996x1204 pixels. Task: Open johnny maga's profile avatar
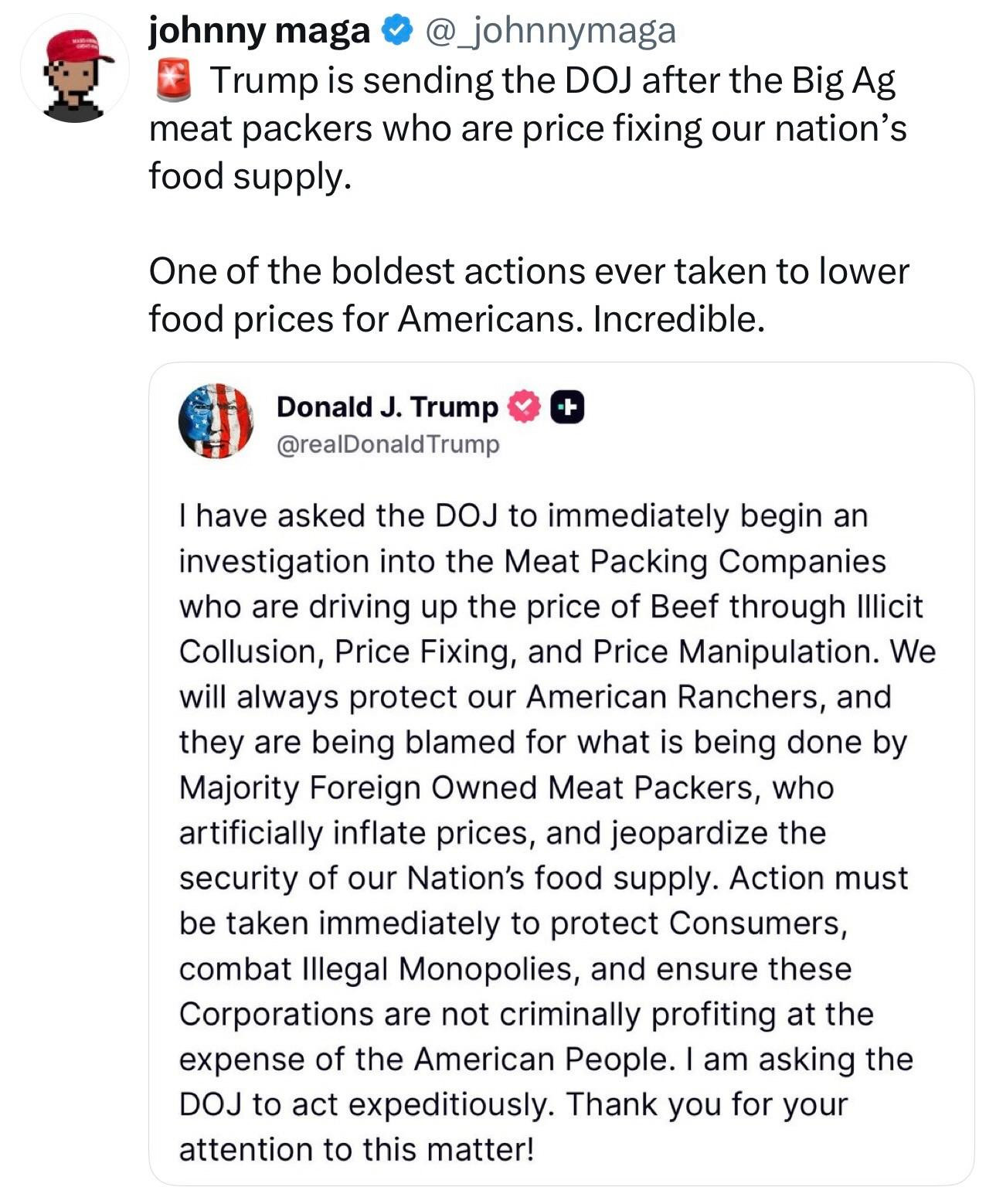75,70
